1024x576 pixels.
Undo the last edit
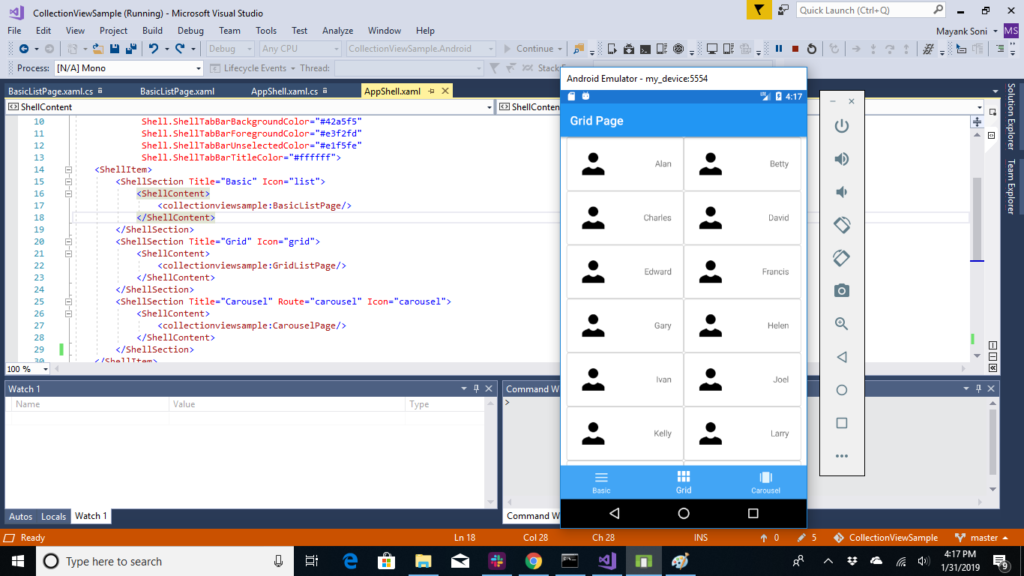(x=153, y=48)
